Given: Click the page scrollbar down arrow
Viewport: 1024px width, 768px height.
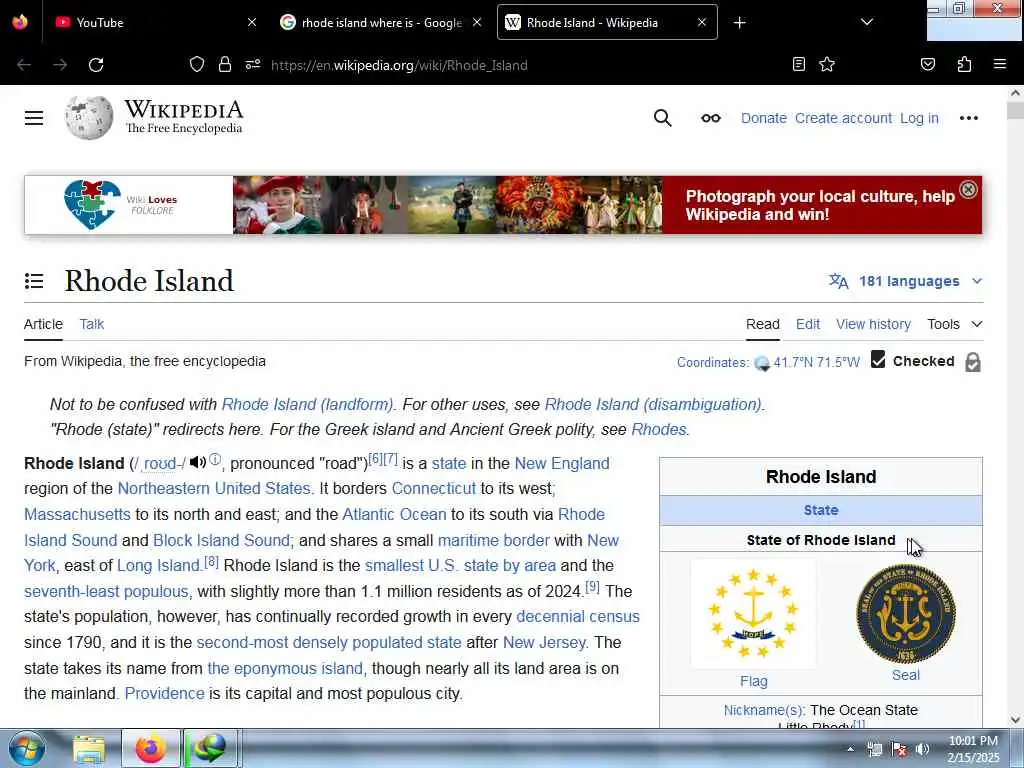Looking at the screenshot, I should pyautogui.click(x=1015, y=720).
